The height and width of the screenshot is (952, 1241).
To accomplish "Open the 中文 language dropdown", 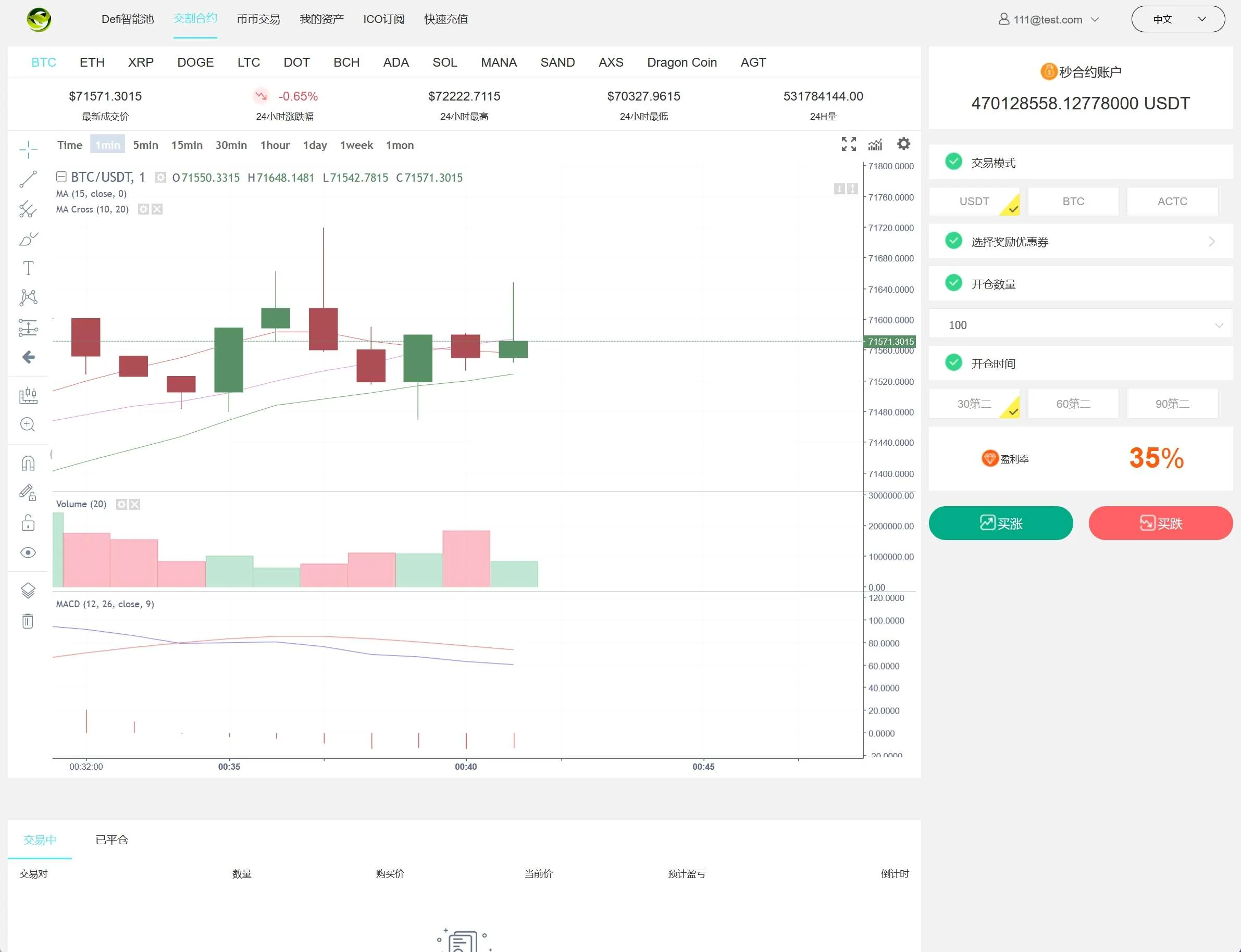I will [1177, 19].
